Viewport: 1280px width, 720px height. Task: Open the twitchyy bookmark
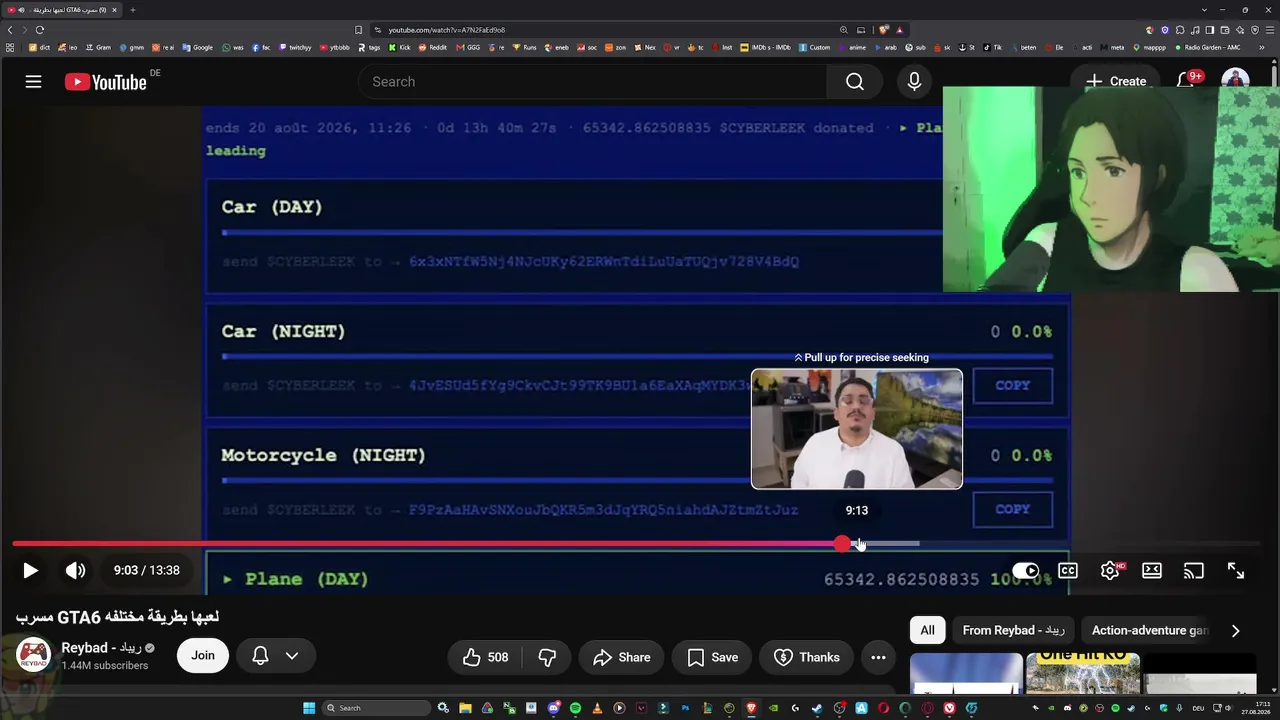coord(295,47)
